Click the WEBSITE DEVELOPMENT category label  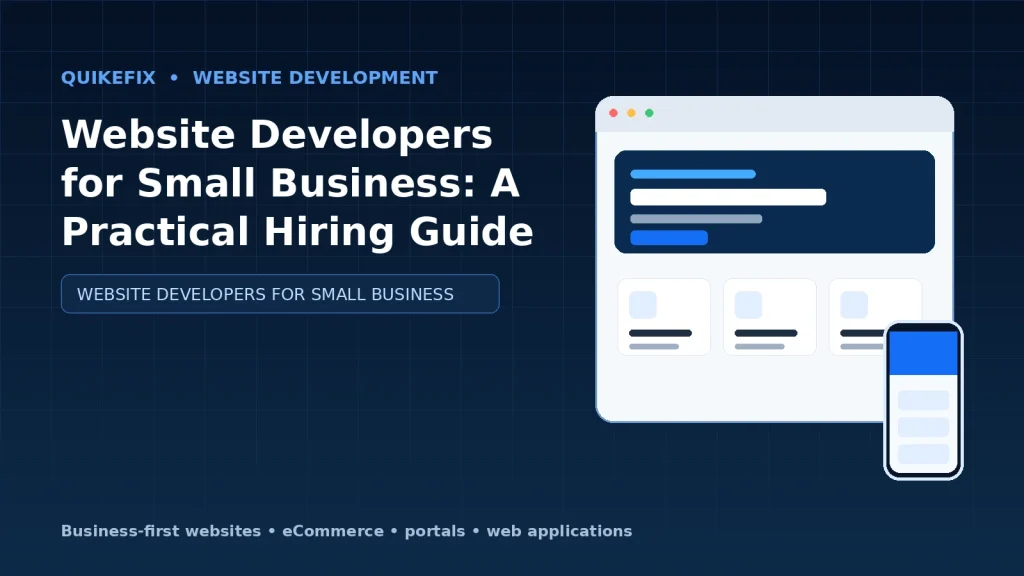coord(315,78)
